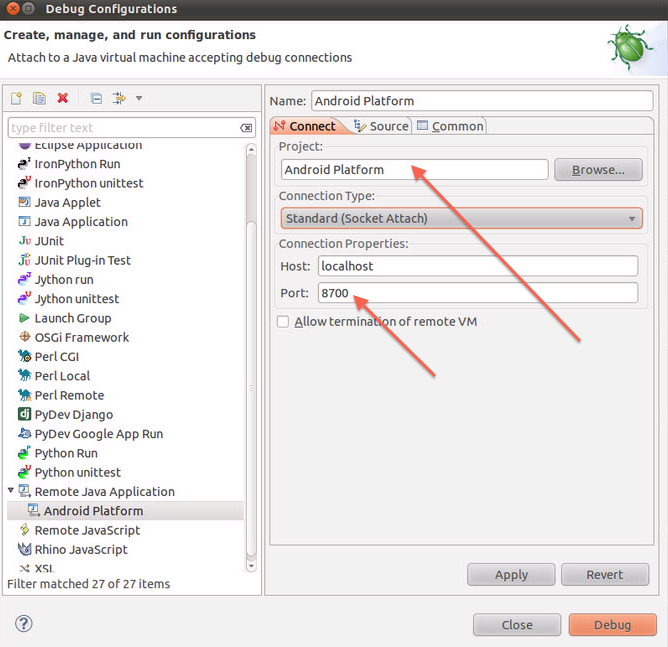The width and height of the screenshot is (668, 647).
Task: Open the Connection Type combo box
Action: tap(461, 218)
